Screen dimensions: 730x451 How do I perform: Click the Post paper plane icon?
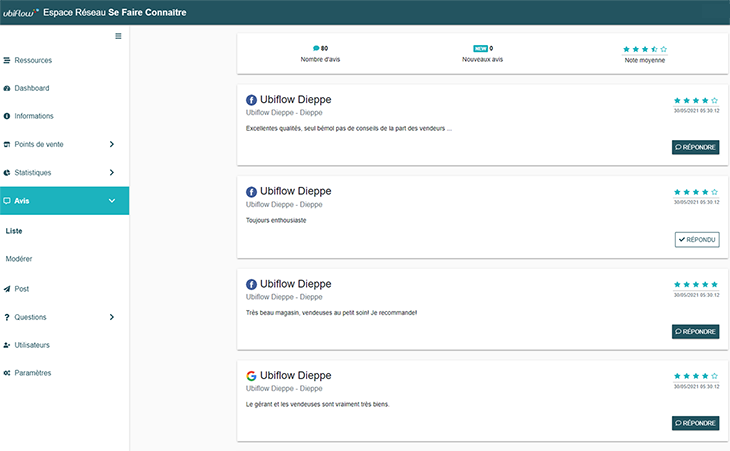(7, 289)
